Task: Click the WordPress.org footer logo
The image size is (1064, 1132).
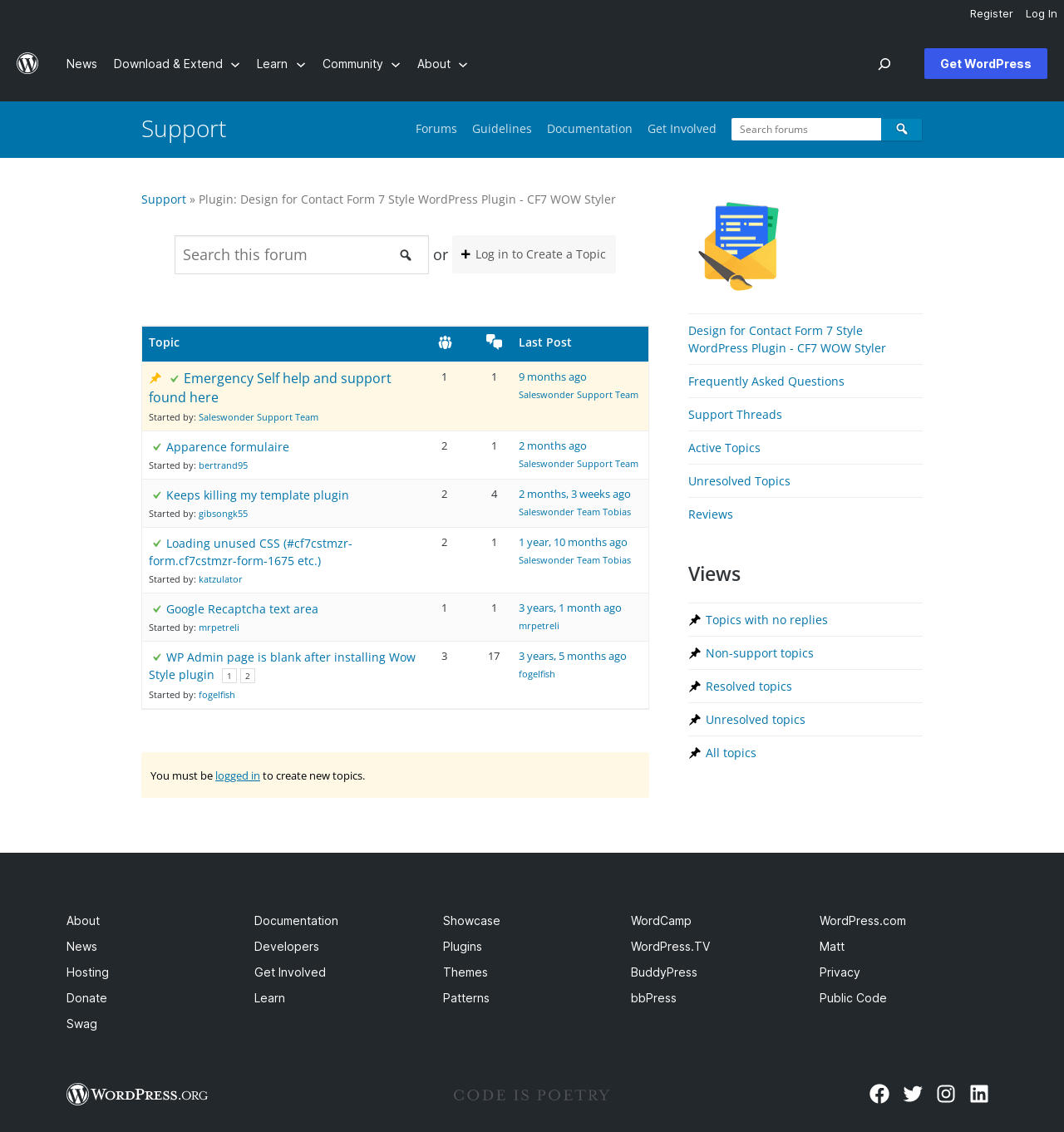Action: pos(137,1094)
